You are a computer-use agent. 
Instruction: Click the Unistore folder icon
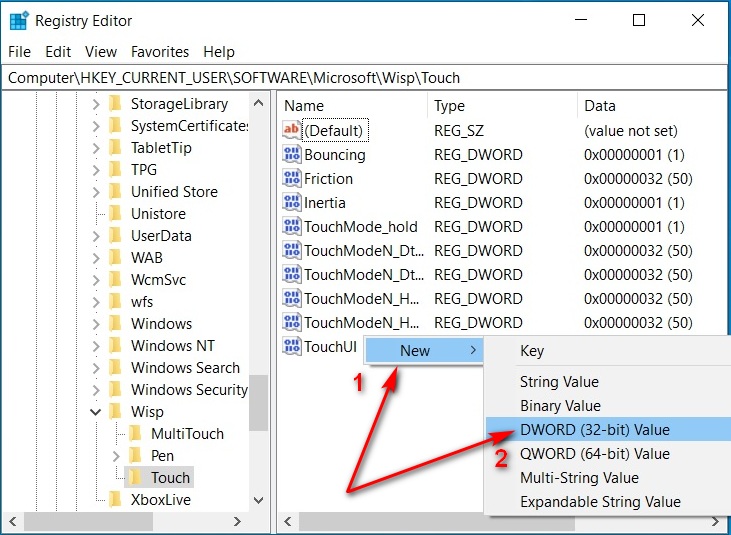[x=116, y=213]
